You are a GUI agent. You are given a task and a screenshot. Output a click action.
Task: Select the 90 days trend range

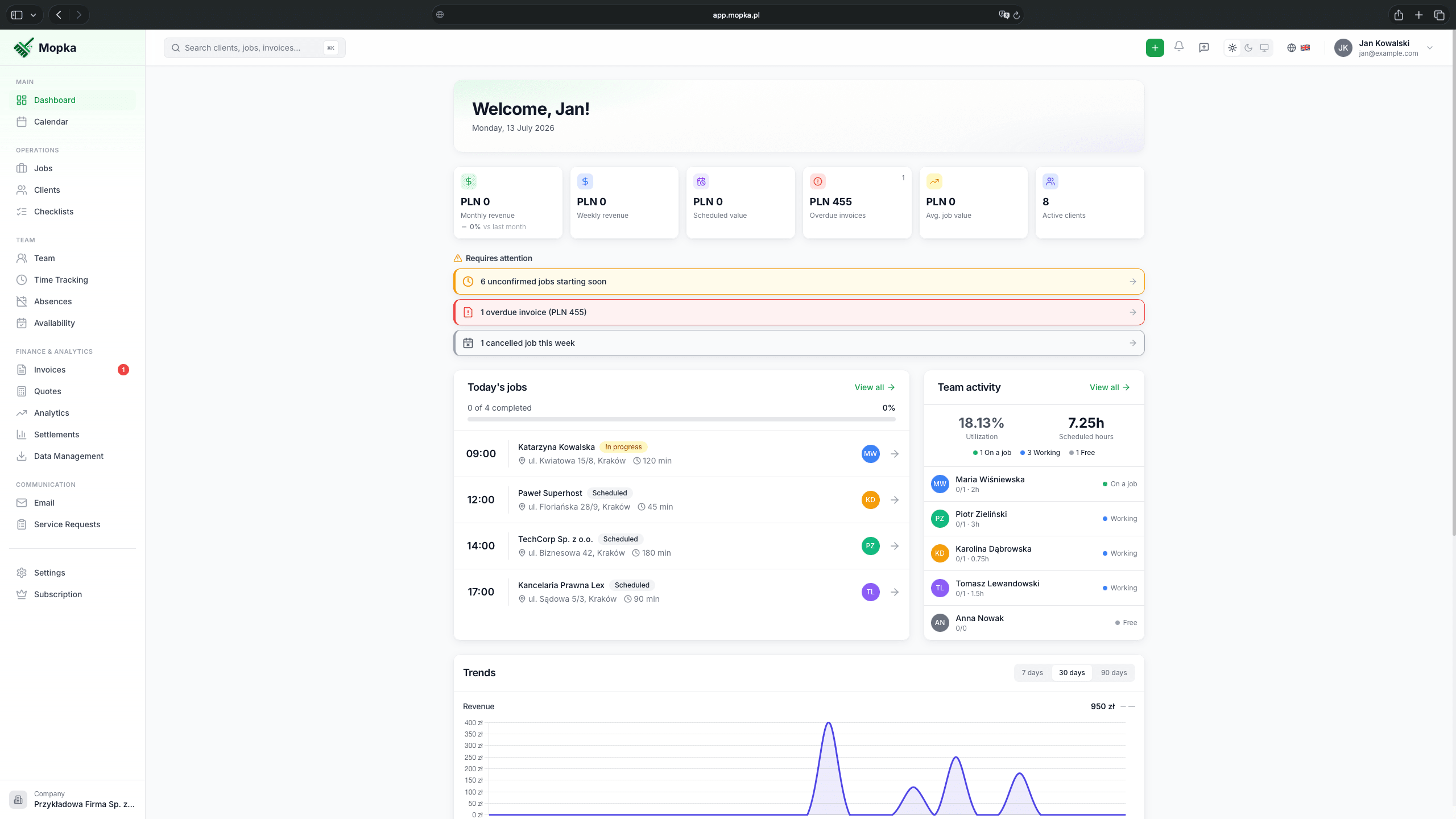[1114, 673]
